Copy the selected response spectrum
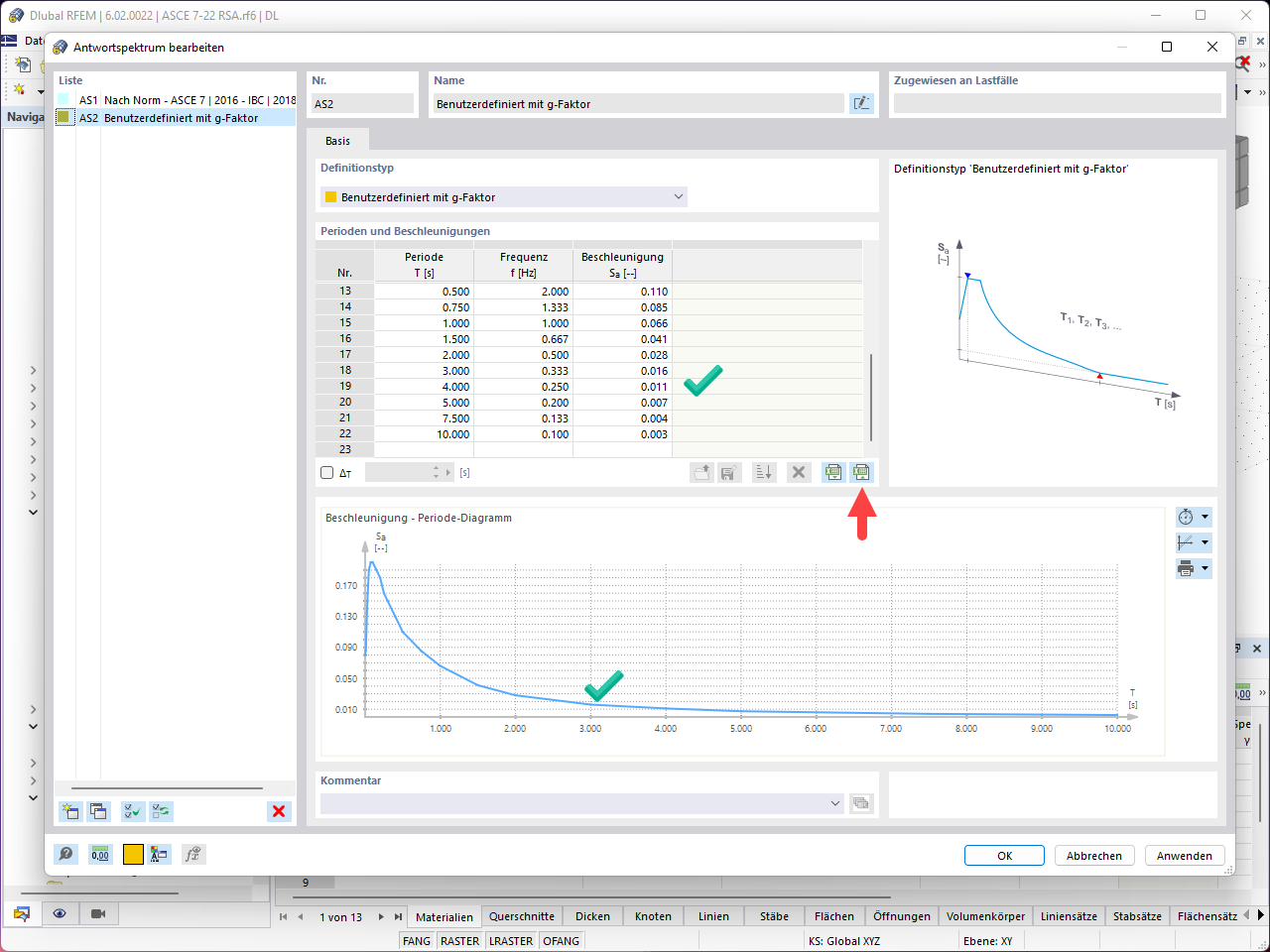Viewport: 1270px width, 952px height. pos(98,811)
